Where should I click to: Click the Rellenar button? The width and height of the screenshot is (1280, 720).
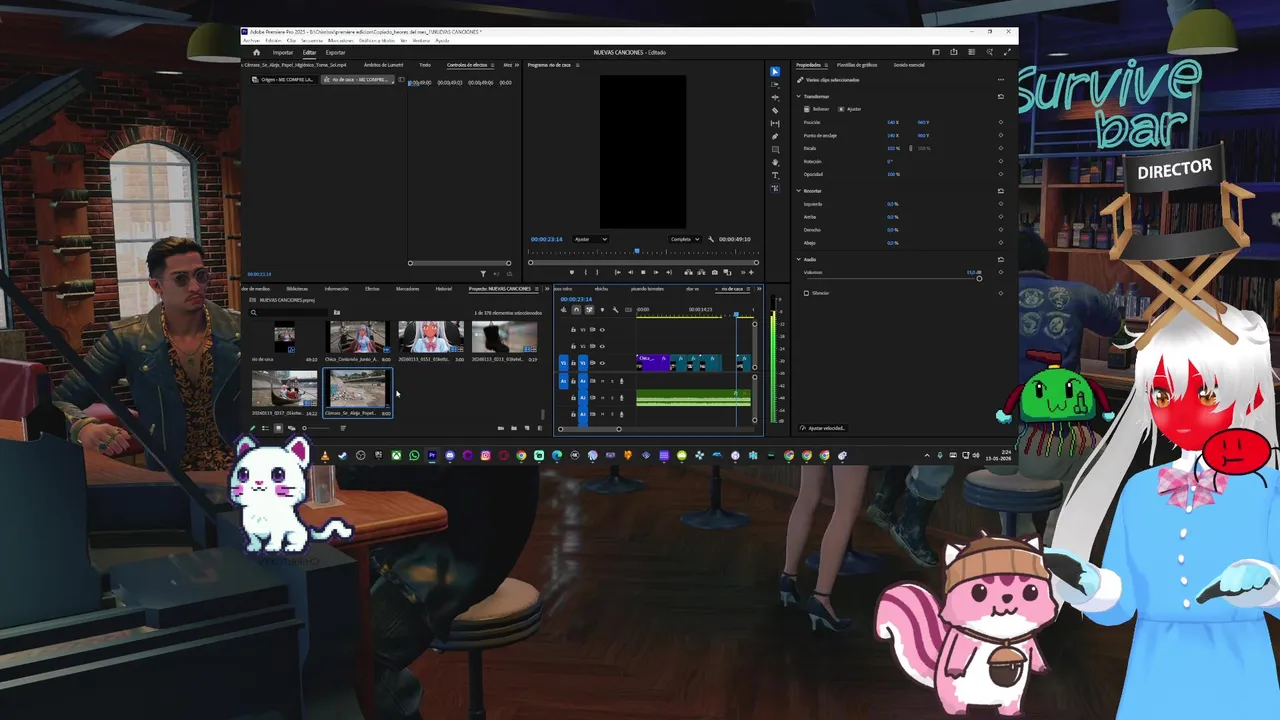[x=818, y=109]
